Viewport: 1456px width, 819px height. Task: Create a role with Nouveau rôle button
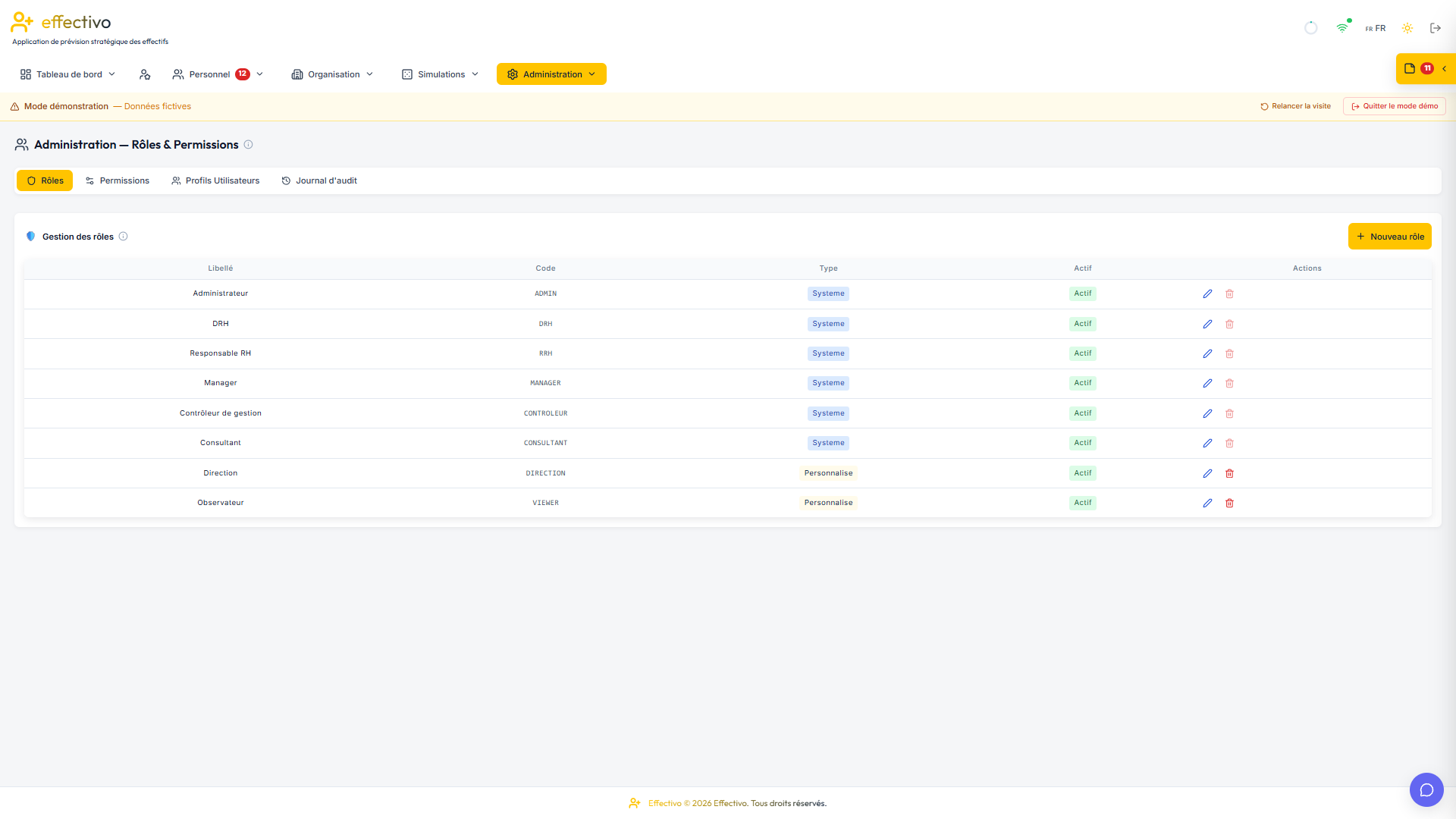point(1389,237)
